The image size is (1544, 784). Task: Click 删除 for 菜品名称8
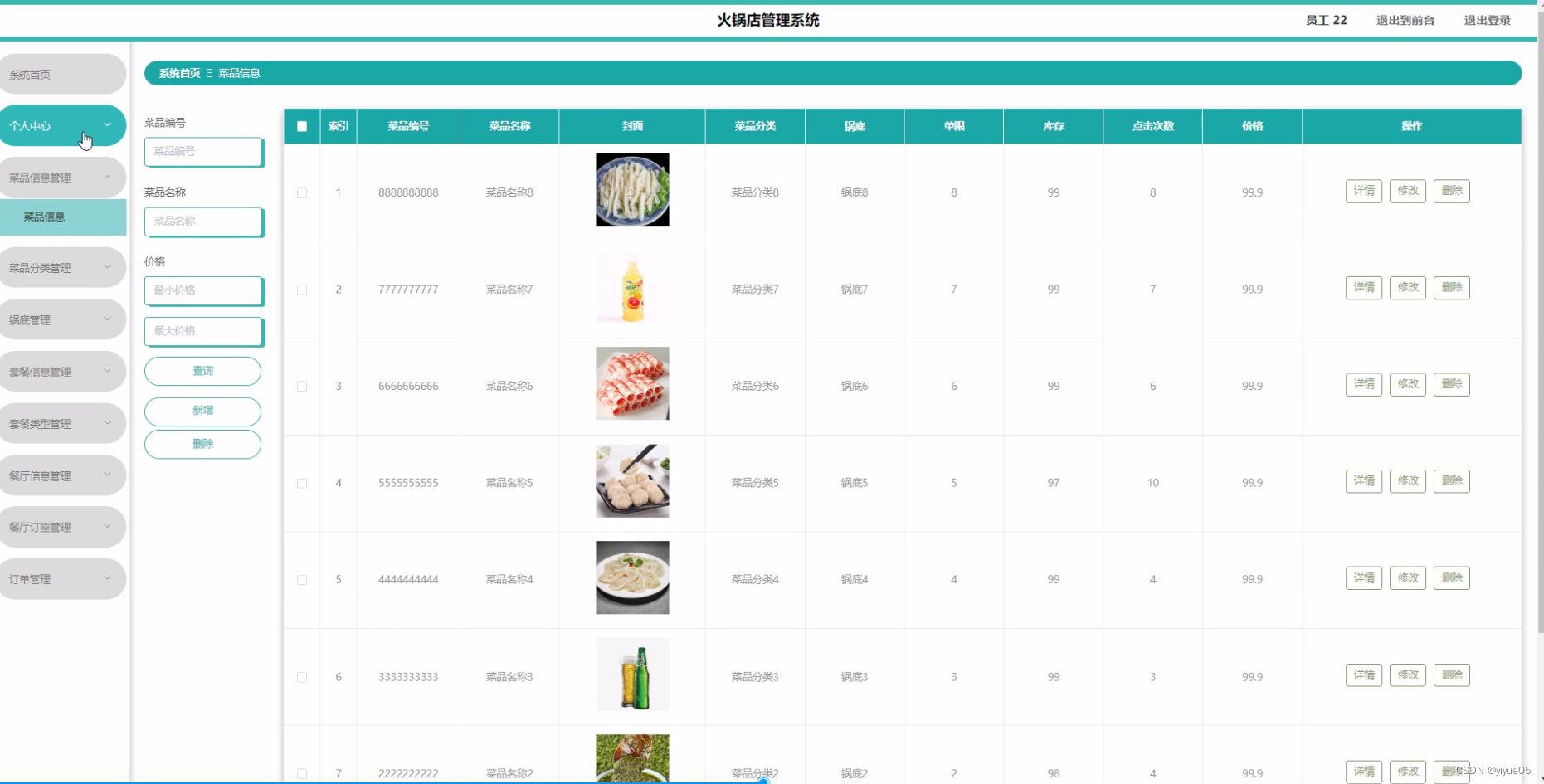pyautogui.click(x=1452, y=191)
